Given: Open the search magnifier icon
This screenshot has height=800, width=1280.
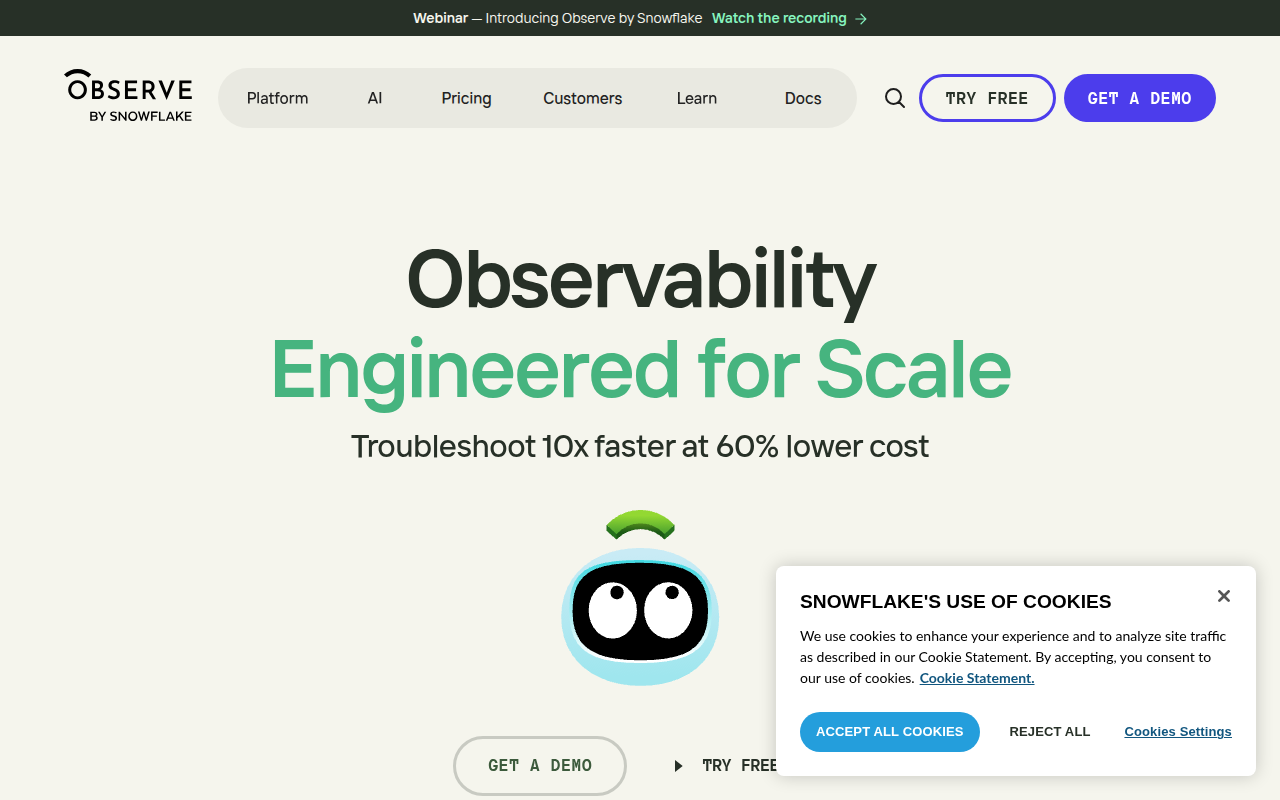Looking at the screenshot, I should [x=895, y=98].
